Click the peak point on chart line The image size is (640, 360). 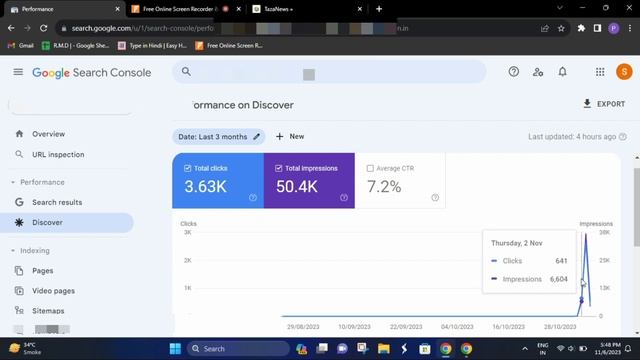[586, 234]
